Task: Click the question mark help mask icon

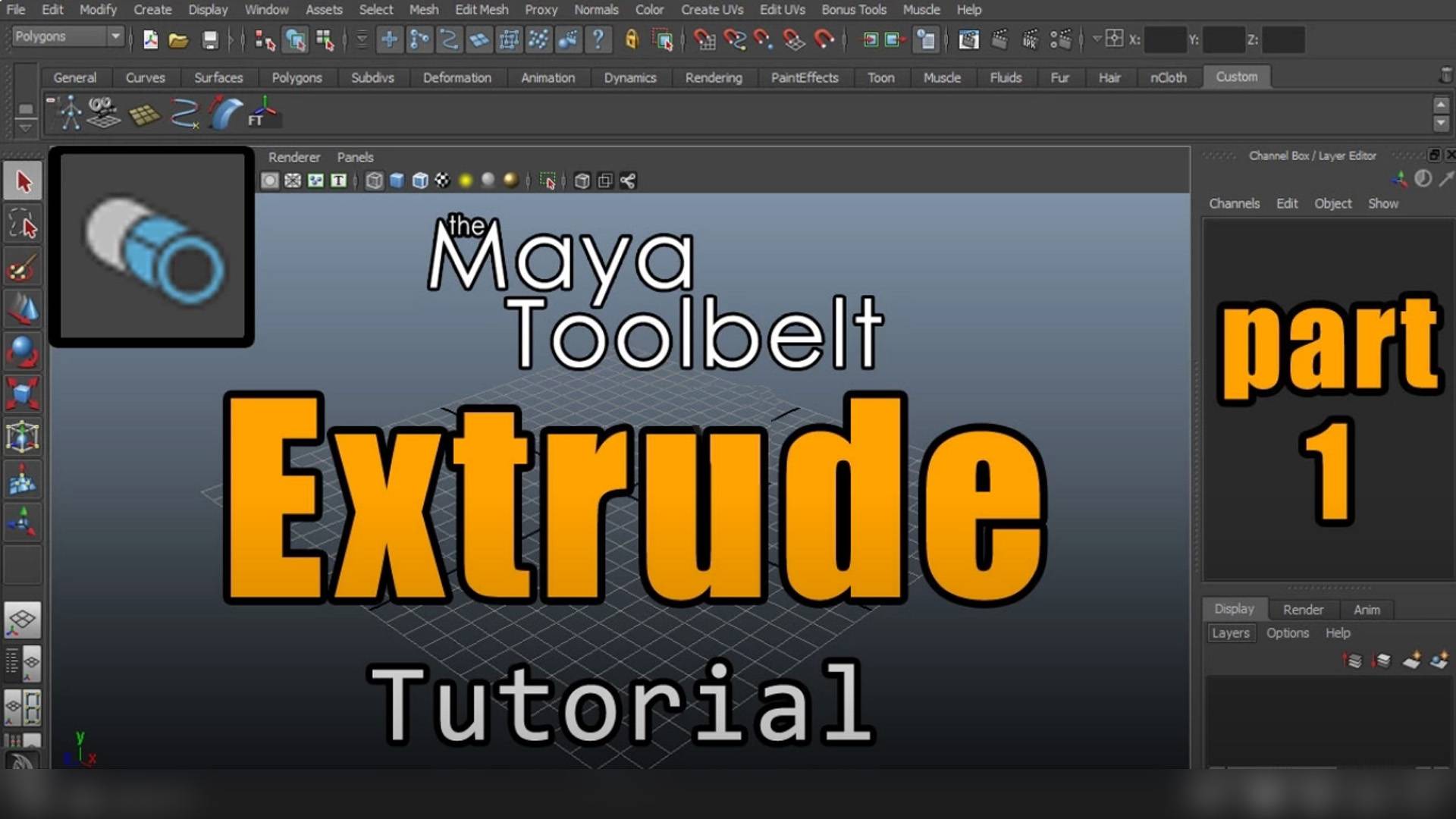Action: coord(598,39)
